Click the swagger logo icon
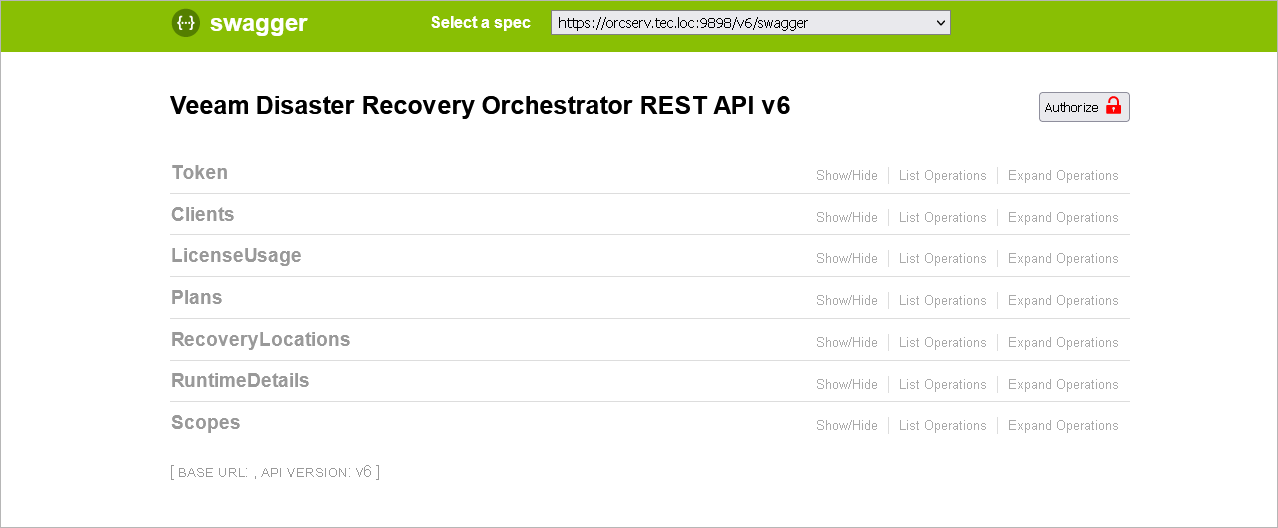Viewport: 1278px width, 528px height. 186,23
